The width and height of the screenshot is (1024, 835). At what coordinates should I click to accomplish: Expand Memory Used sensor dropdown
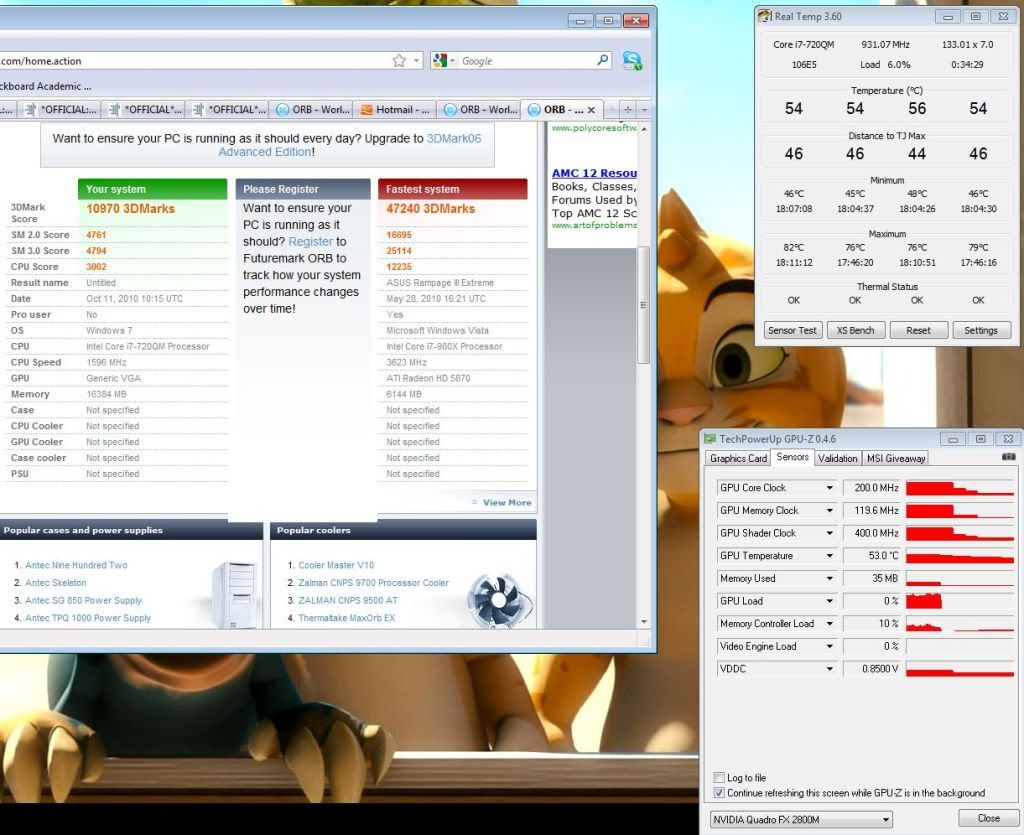point(829,578)
